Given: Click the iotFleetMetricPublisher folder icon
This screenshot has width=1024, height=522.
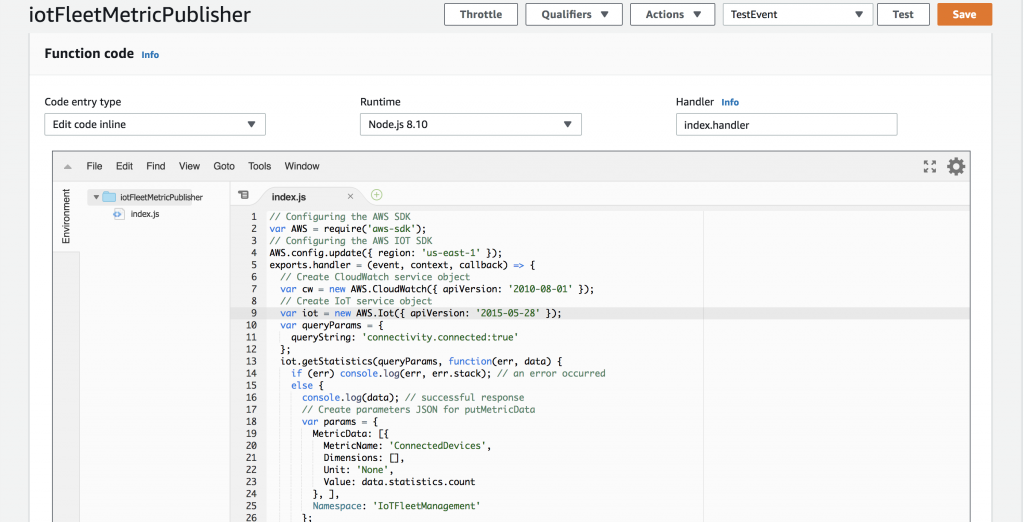Looking at the screenshot, I should (109, 197).
